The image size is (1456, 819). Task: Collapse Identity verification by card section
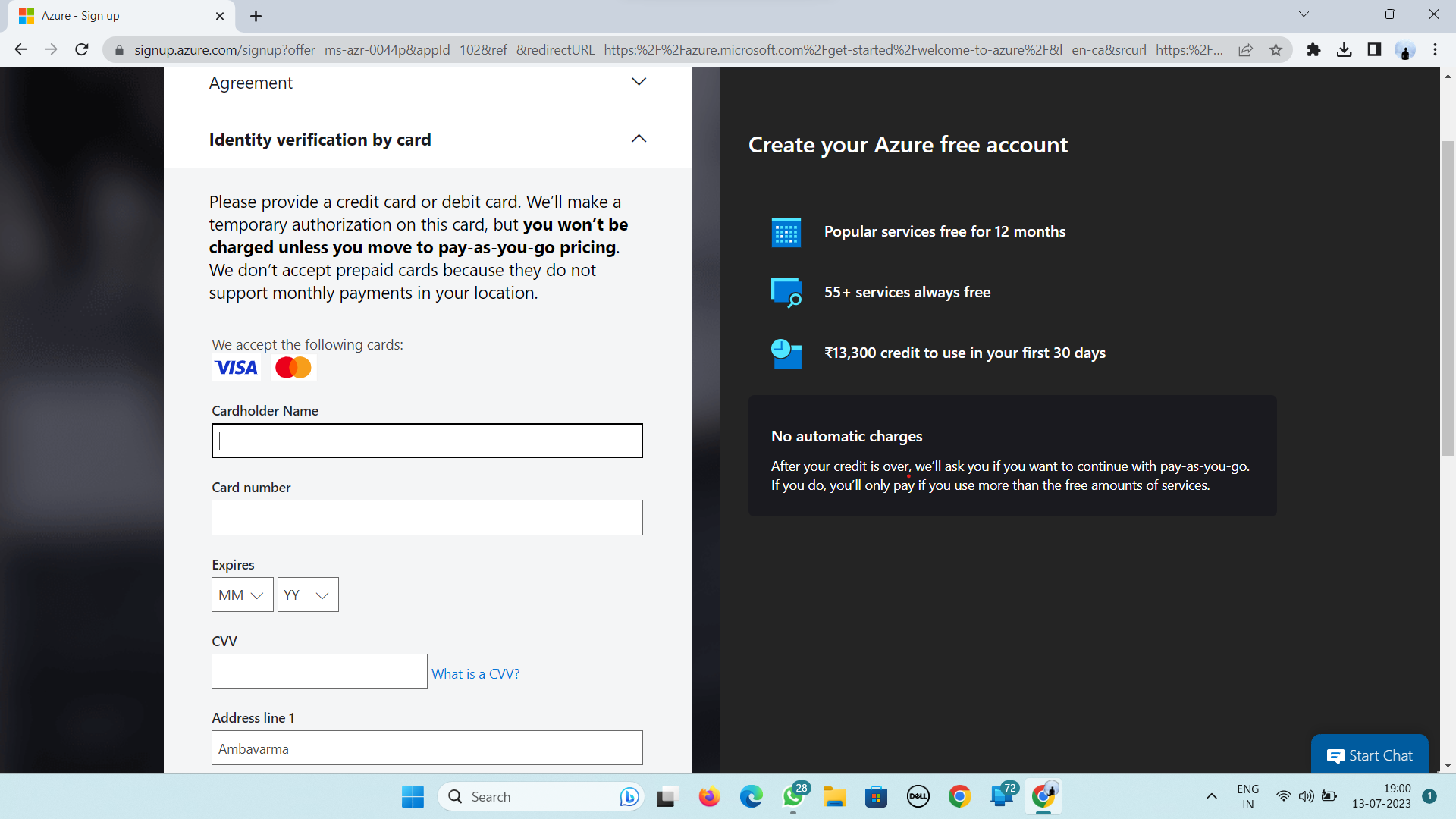[639, 139]
